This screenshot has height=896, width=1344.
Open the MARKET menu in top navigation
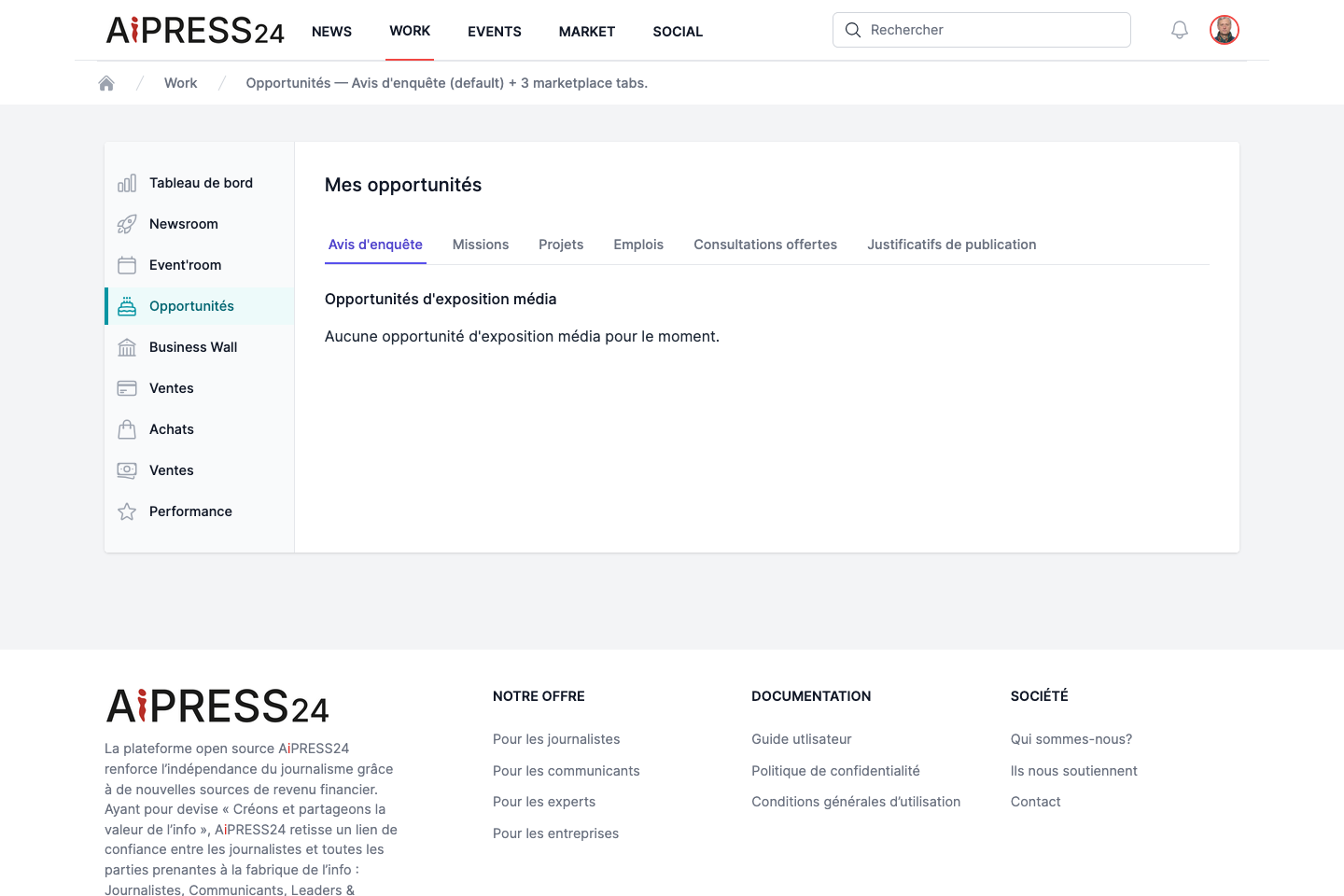point(587,32)
